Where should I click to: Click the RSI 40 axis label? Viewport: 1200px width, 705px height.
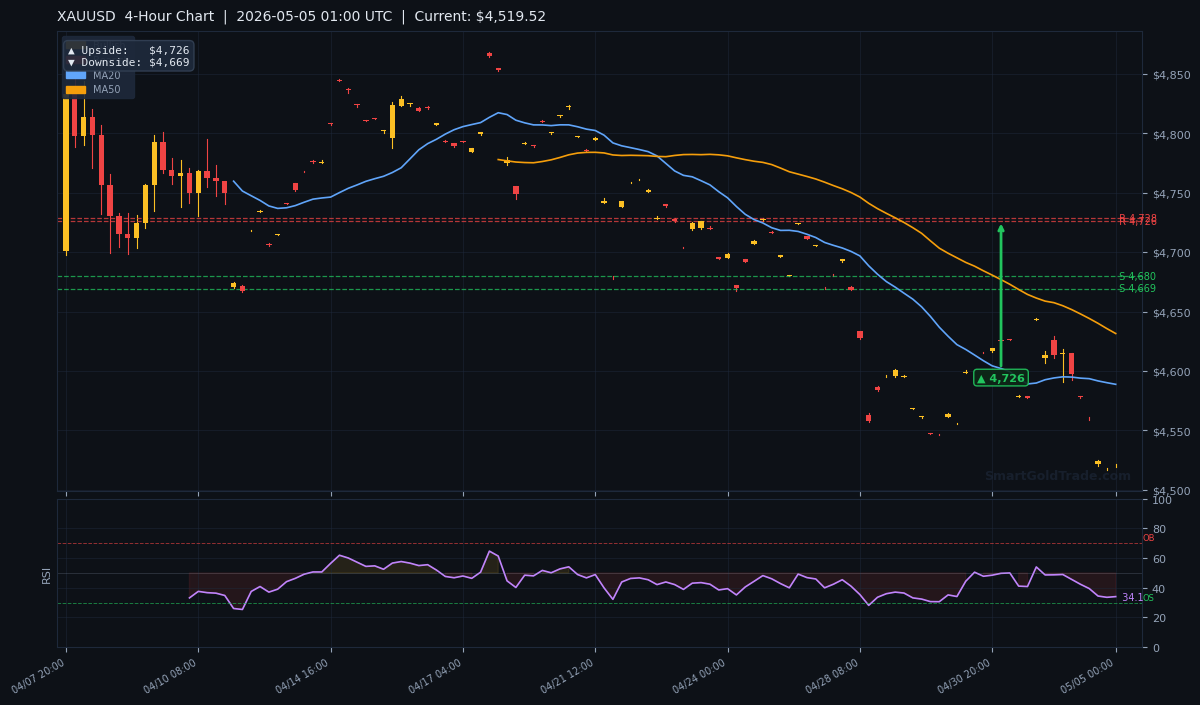(x=1158, y=589)
